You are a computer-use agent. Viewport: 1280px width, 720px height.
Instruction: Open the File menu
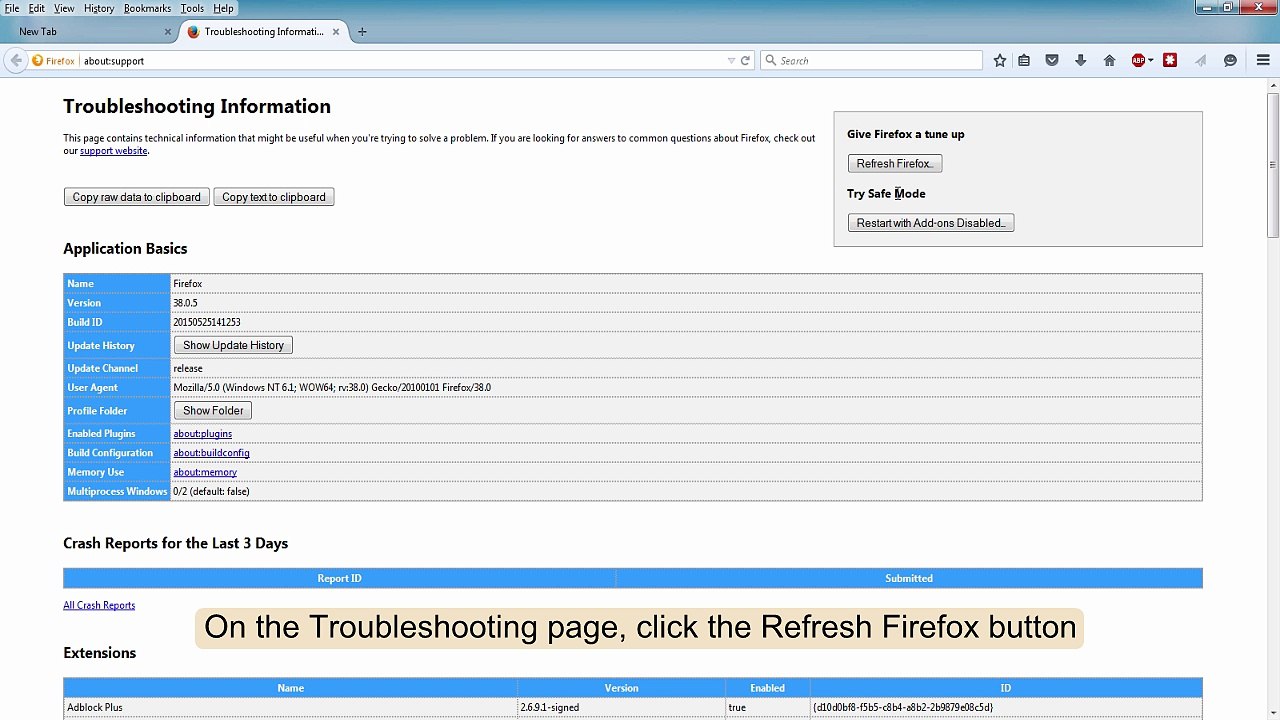(x=12, y=8)
